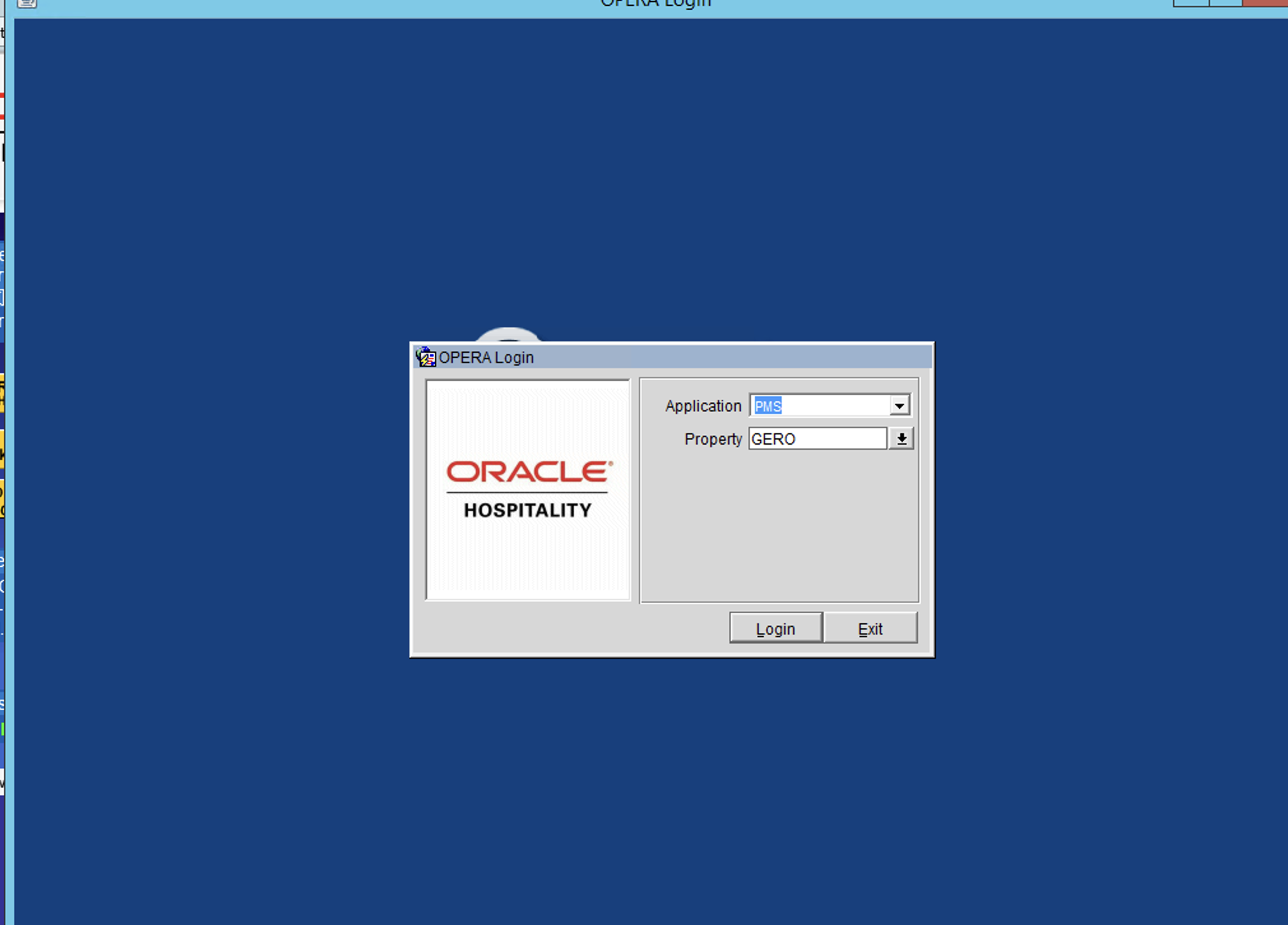Click the white rounded shape behind the dialog
1288x925 pixels.
[508, 334]
